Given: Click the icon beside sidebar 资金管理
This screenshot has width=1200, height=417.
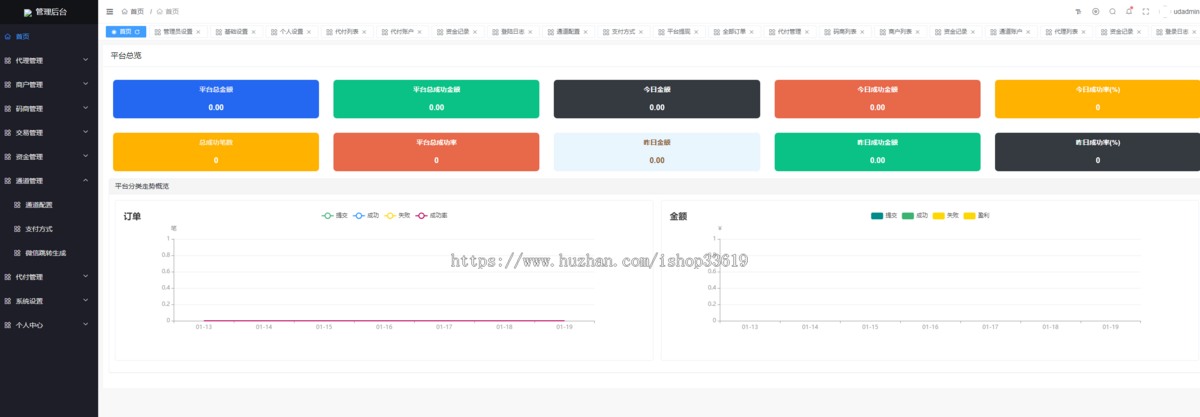Looking at the screenshot, I should [8, 156].
